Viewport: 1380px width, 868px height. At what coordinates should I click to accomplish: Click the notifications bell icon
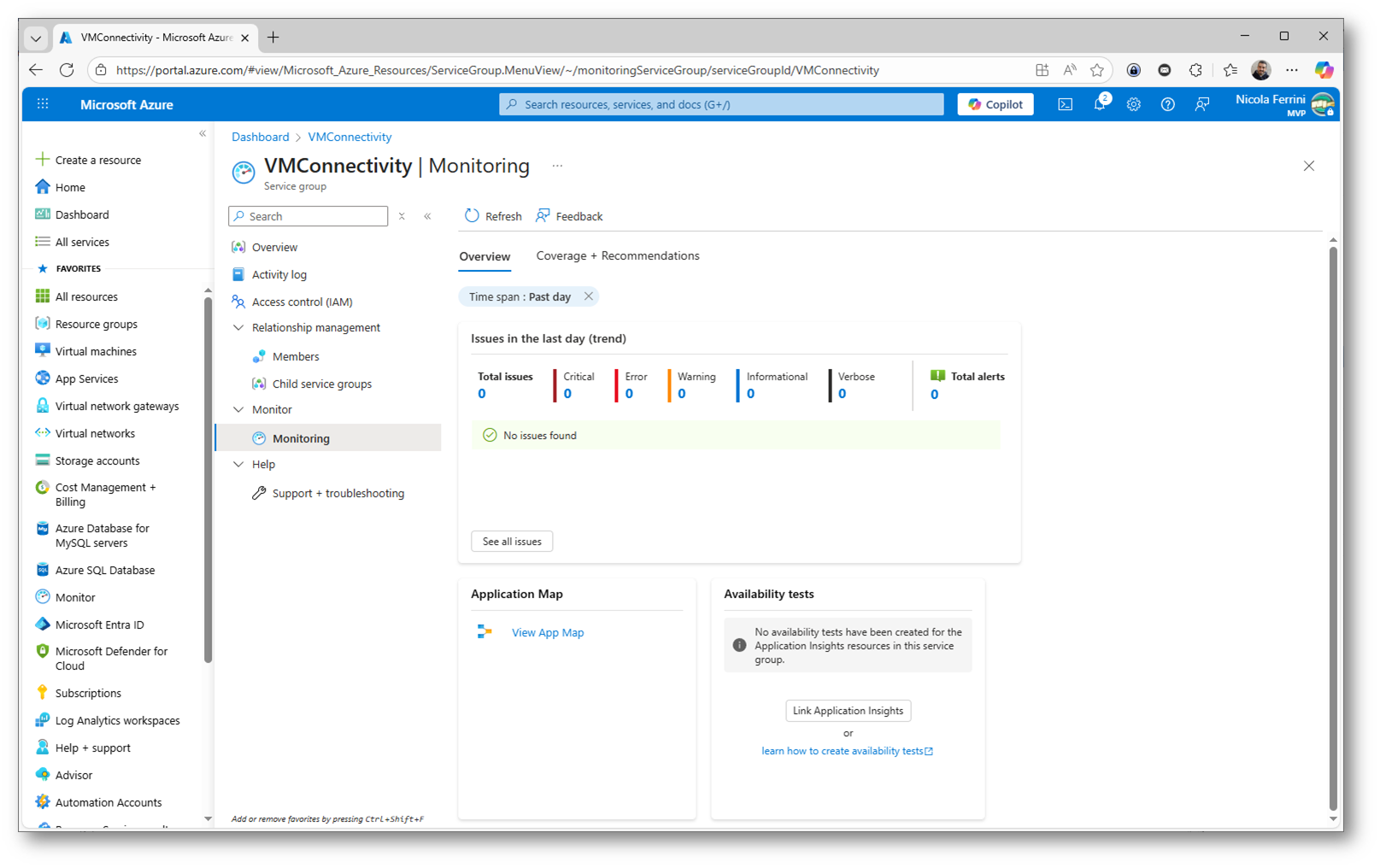tap(1100, 104)
